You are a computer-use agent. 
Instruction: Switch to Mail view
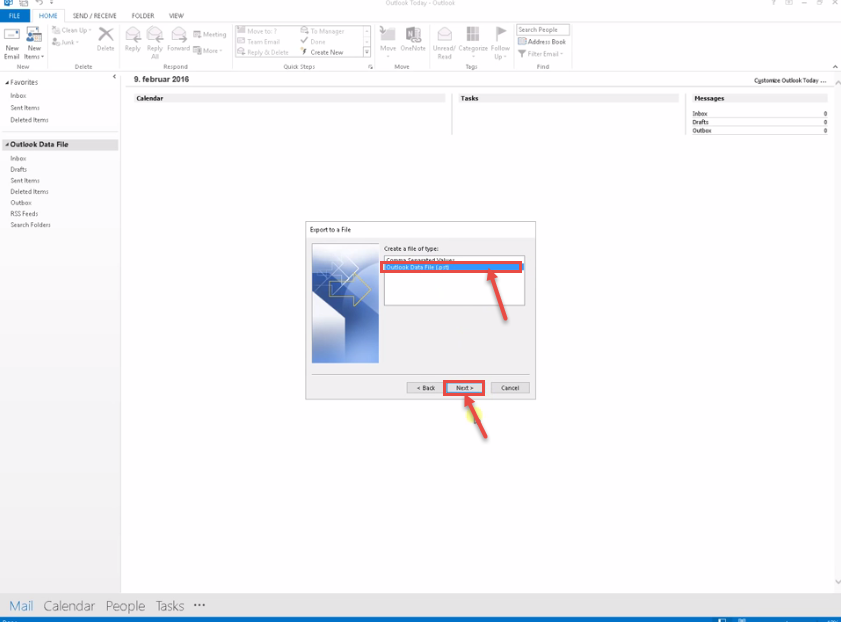(x=21, y=606)
